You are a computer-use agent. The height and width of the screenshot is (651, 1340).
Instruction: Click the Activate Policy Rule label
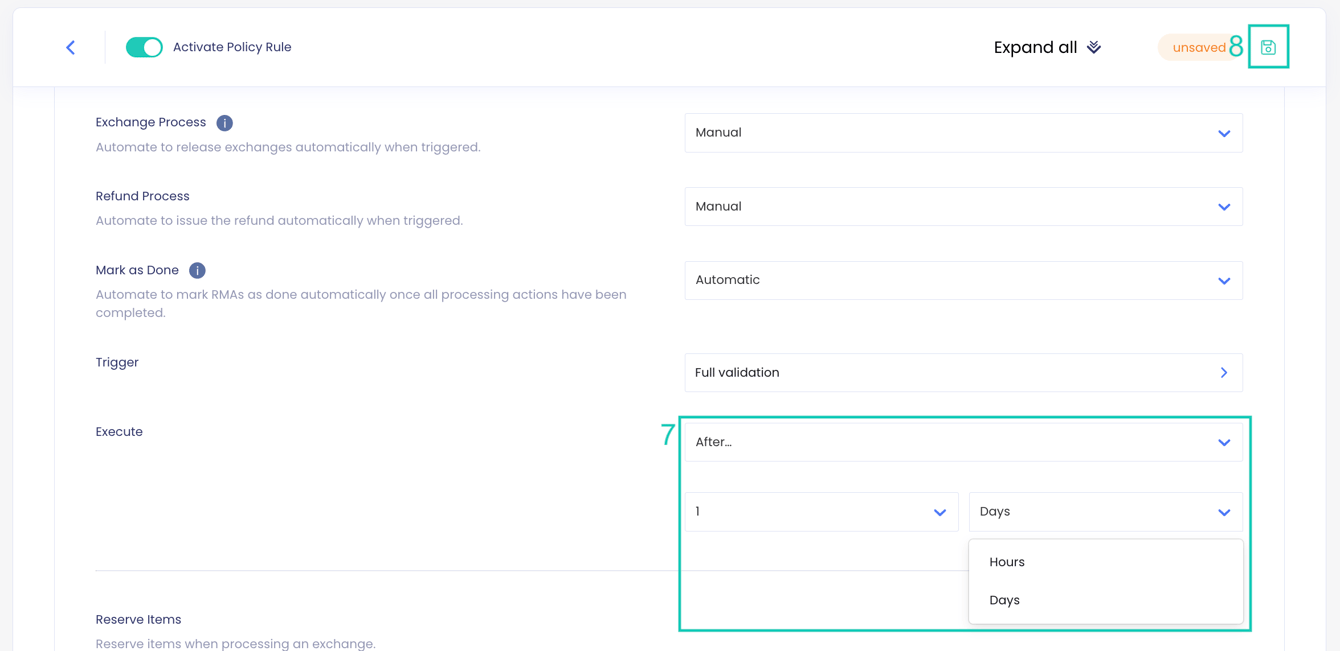(x=232, y=47)
